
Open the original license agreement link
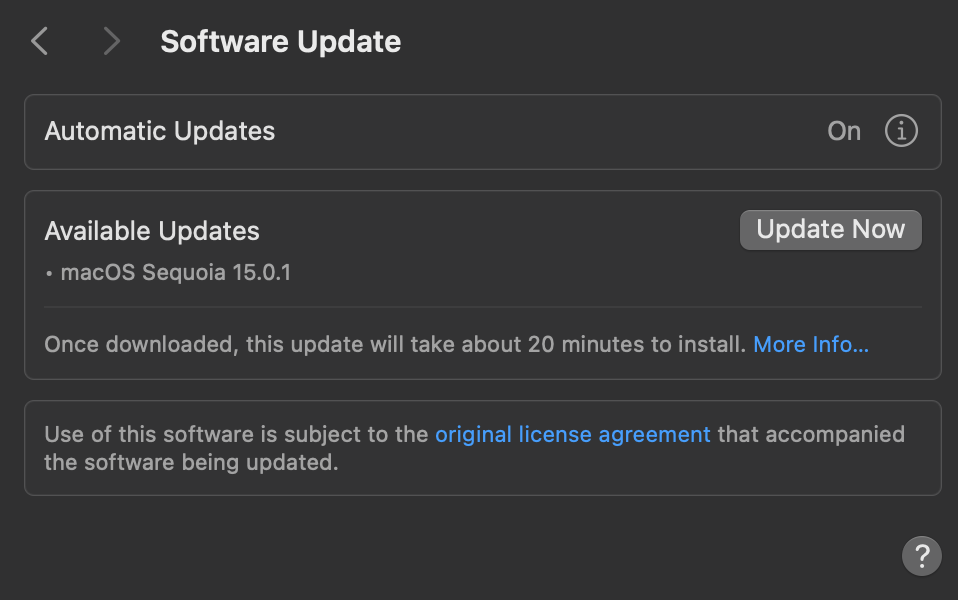tap(572, 434)
